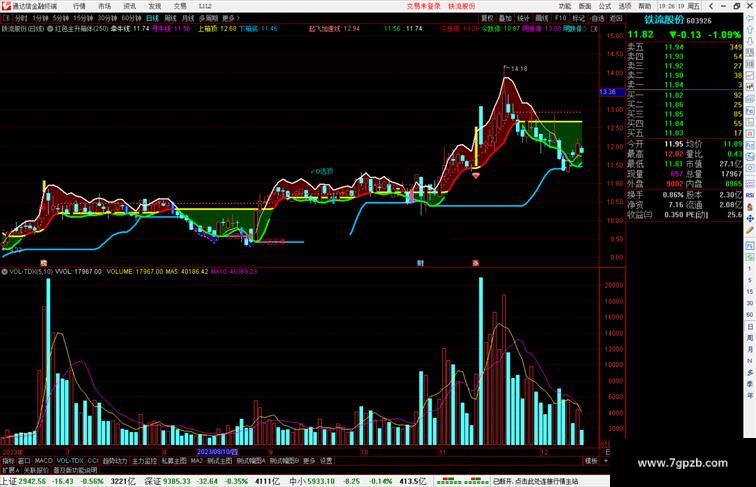Select the 趋势动力 indicator tab
Image resolution: width=756 pixels, height=487 pixels.
(115, 461)
